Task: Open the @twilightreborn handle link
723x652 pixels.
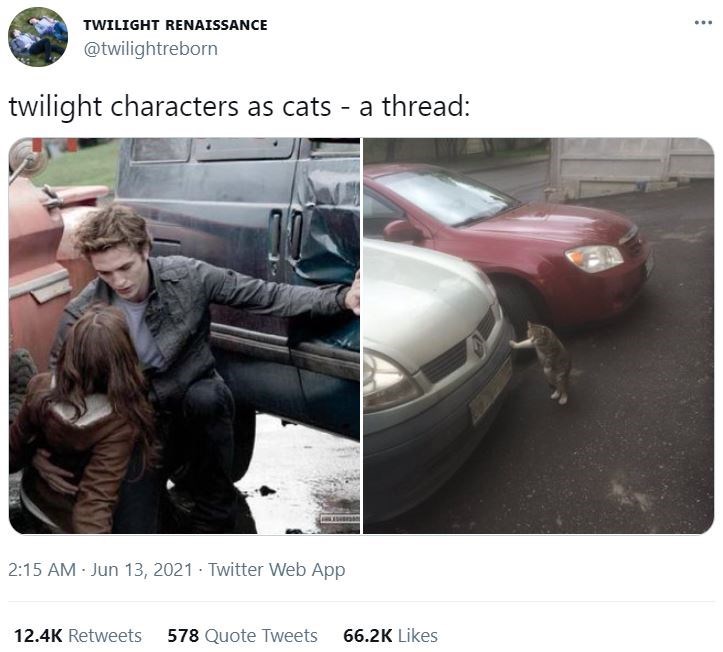Action: point(150,48)
